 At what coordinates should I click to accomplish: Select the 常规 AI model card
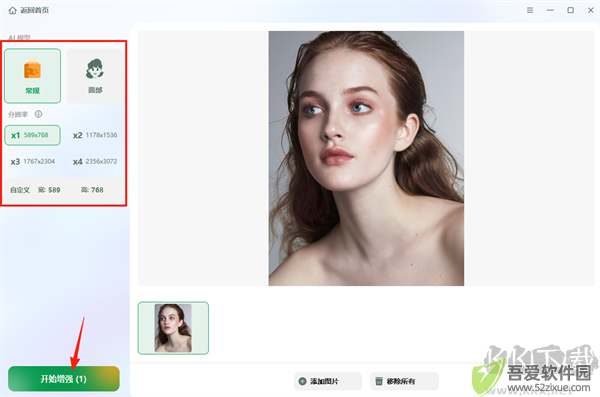(x=33, y=76)
